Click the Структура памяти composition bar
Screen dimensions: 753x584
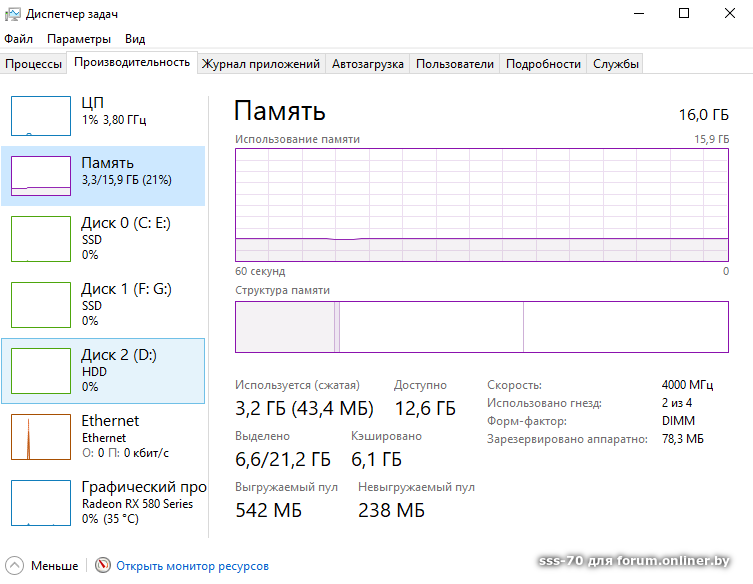click(481, 327)
